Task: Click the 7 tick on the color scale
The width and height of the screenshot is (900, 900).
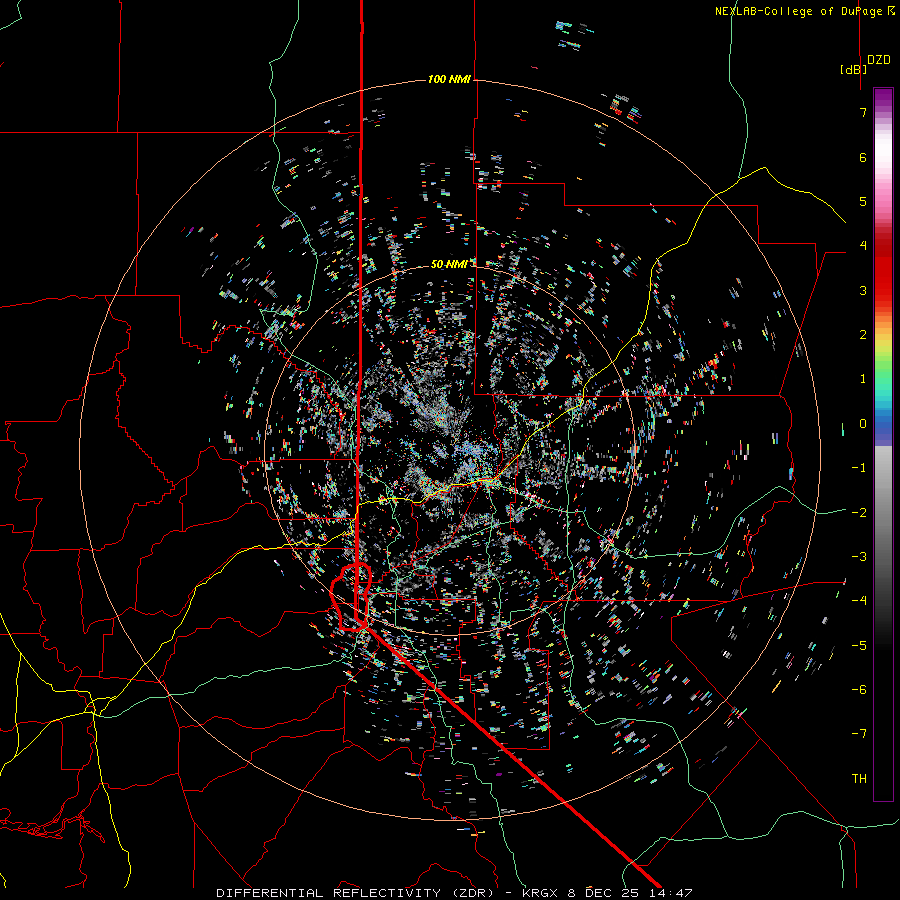Action: click(863, 112)
